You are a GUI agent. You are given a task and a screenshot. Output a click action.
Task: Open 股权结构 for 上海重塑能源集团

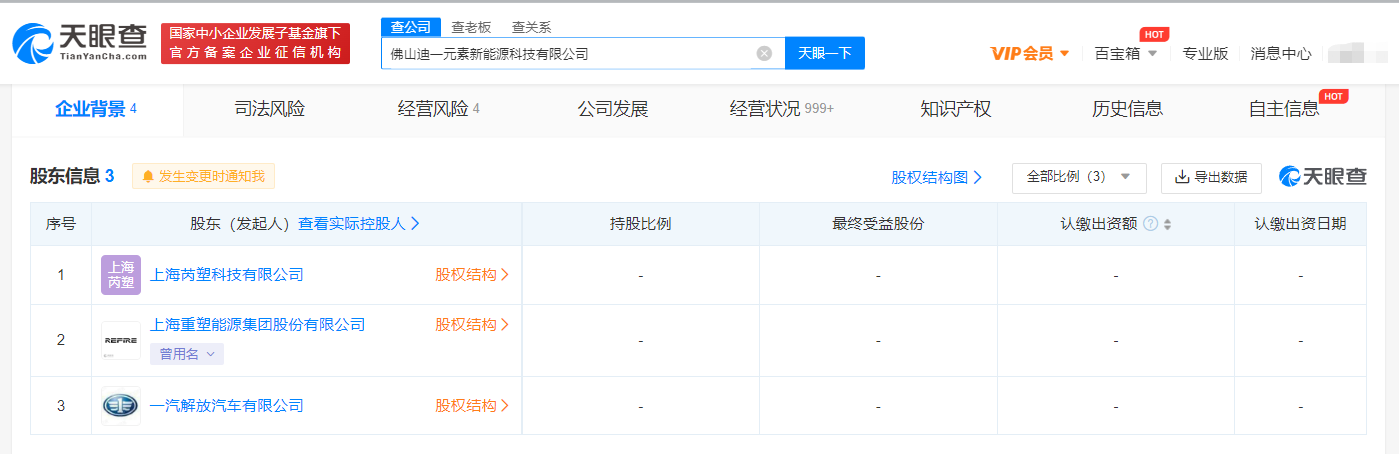point(472,324)
